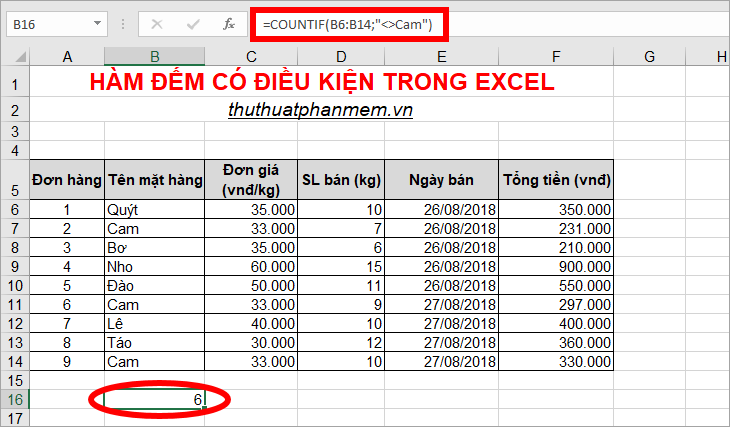Select the 27/08/2018 date in row 14
The image size is (730, 427).
[441, 361]
